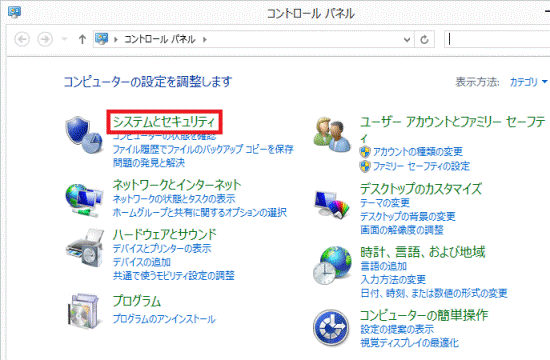Open the Ease of Access icon
The image size is (550, 360).
[331, 328]
